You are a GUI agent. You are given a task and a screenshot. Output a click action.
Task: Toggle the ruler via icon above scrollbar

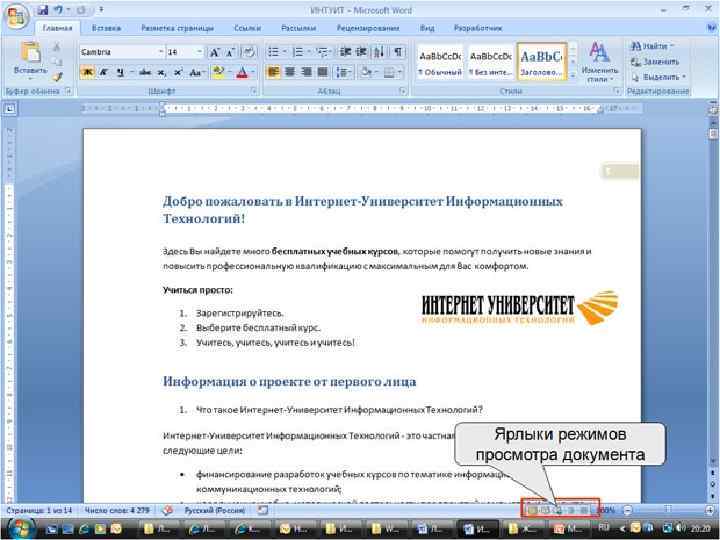click(713, 109)
